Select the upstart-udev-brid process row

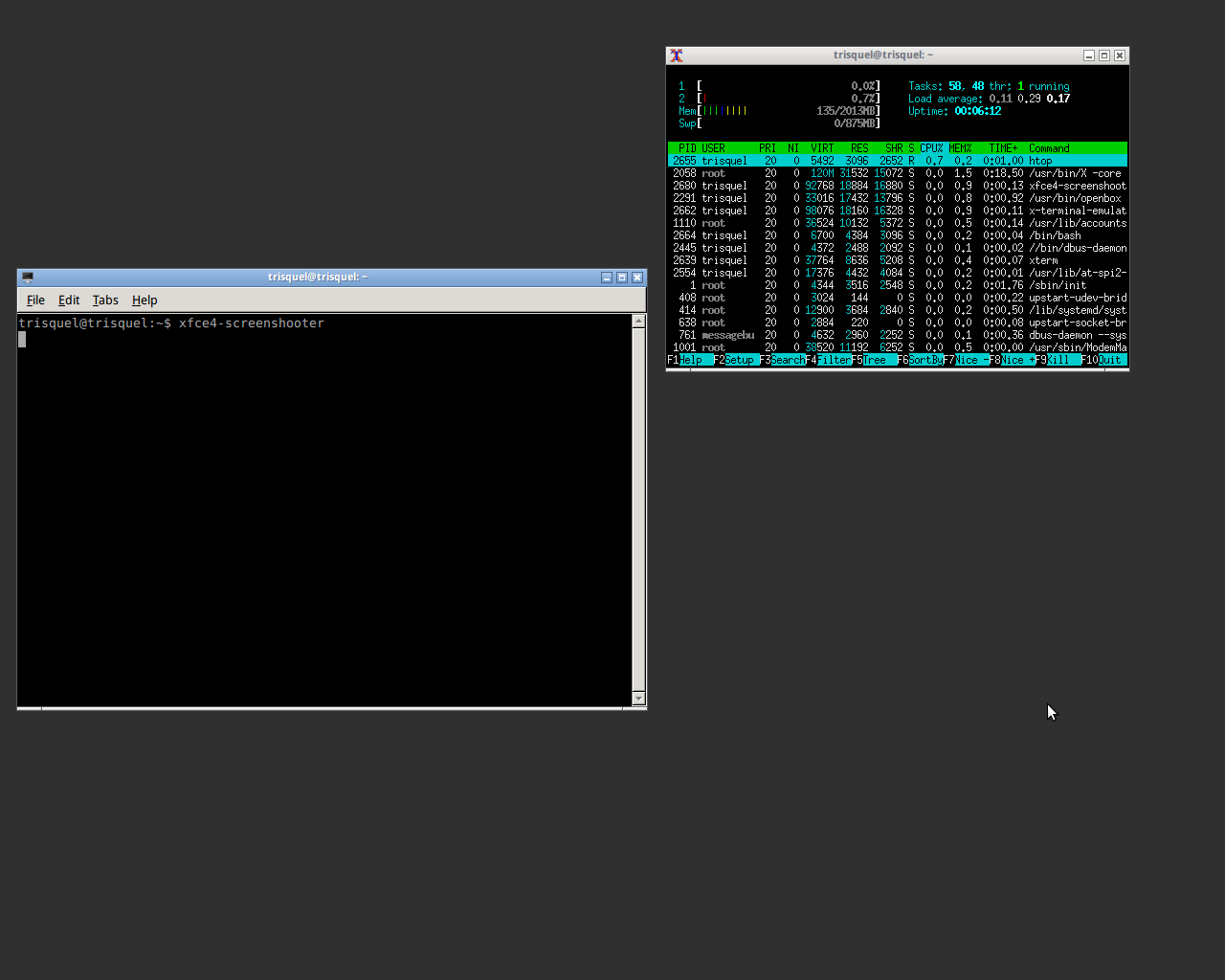pyautogui.click(x=898, y=298)
